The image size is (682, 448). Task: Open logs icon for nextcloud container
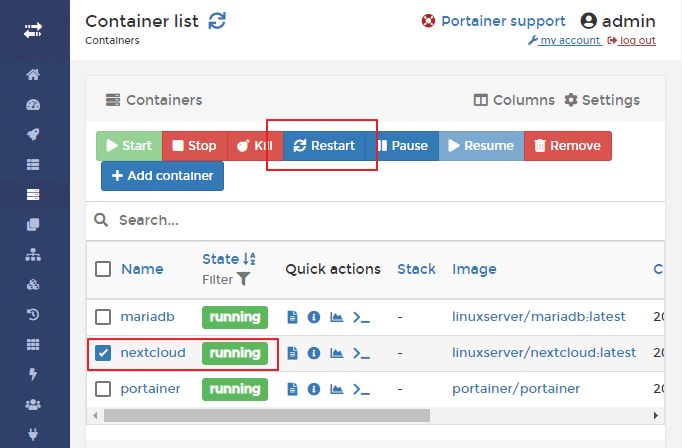pos(293,353)
